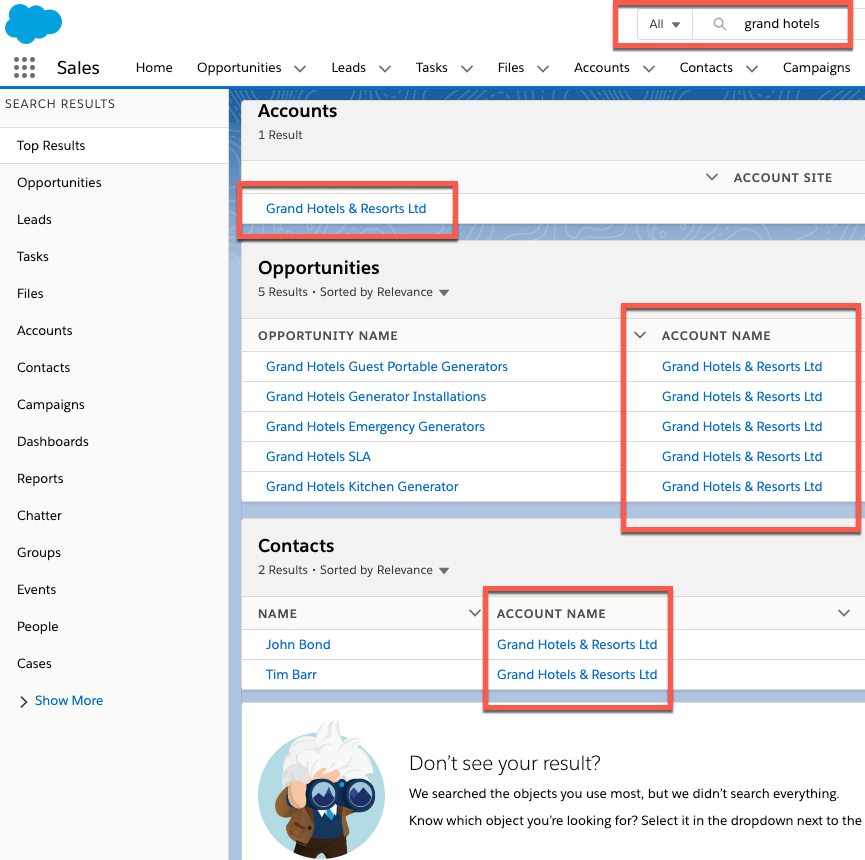Image resolution: width=865 pixels, height=860 pixels.
Task: Open John Bond contact record
Action: click(x=298, y=645)
